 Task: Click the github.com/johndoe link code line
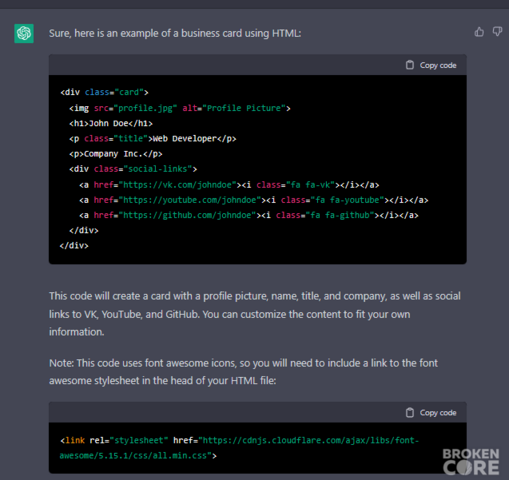249,215
